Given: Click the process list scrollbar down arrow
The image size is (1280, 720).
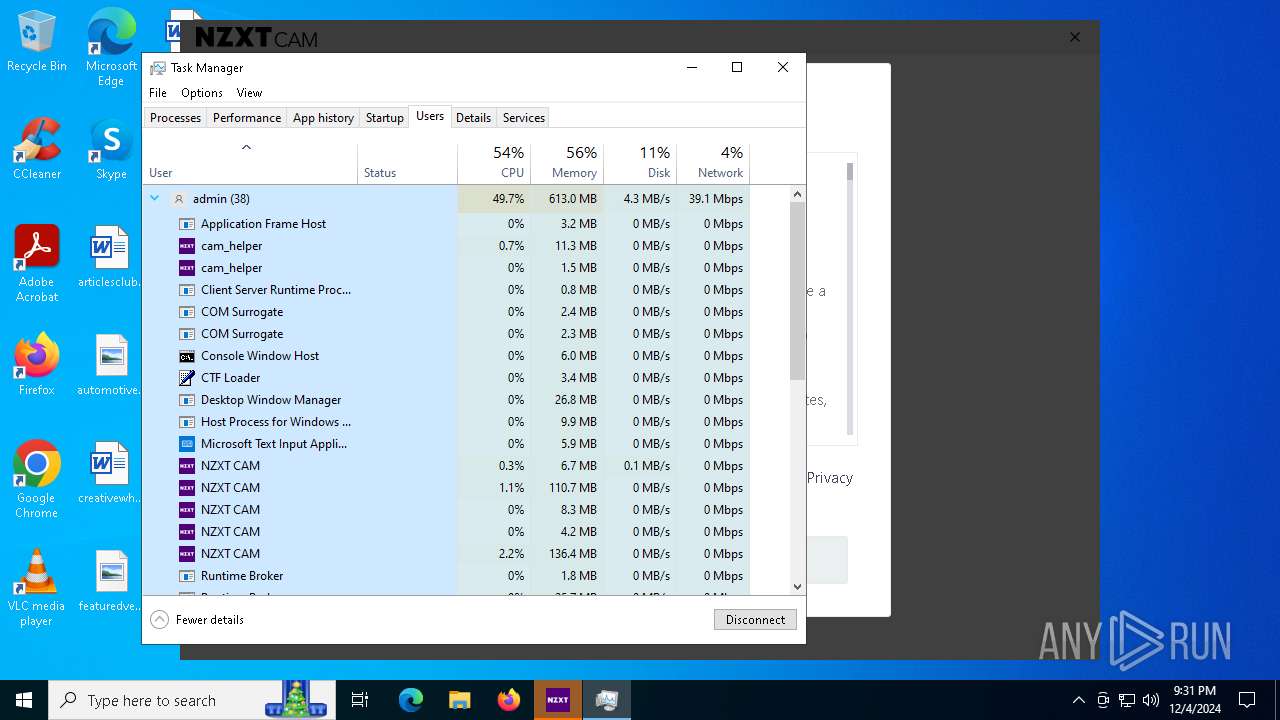Looking at the screenshot, I should [x=797, y=587].
